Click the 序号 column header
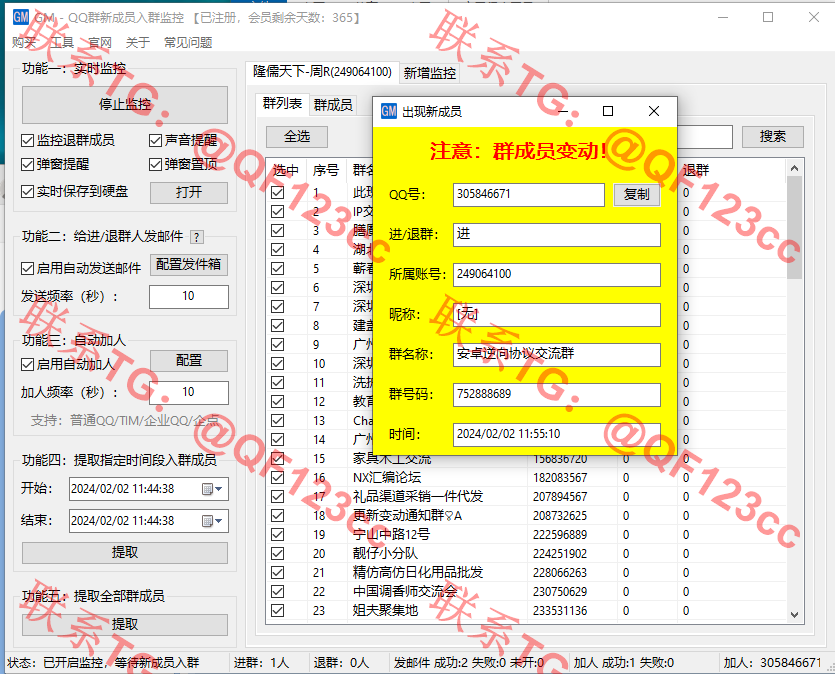The width and height of the screenshot is (835, 674). click(326, 170)
